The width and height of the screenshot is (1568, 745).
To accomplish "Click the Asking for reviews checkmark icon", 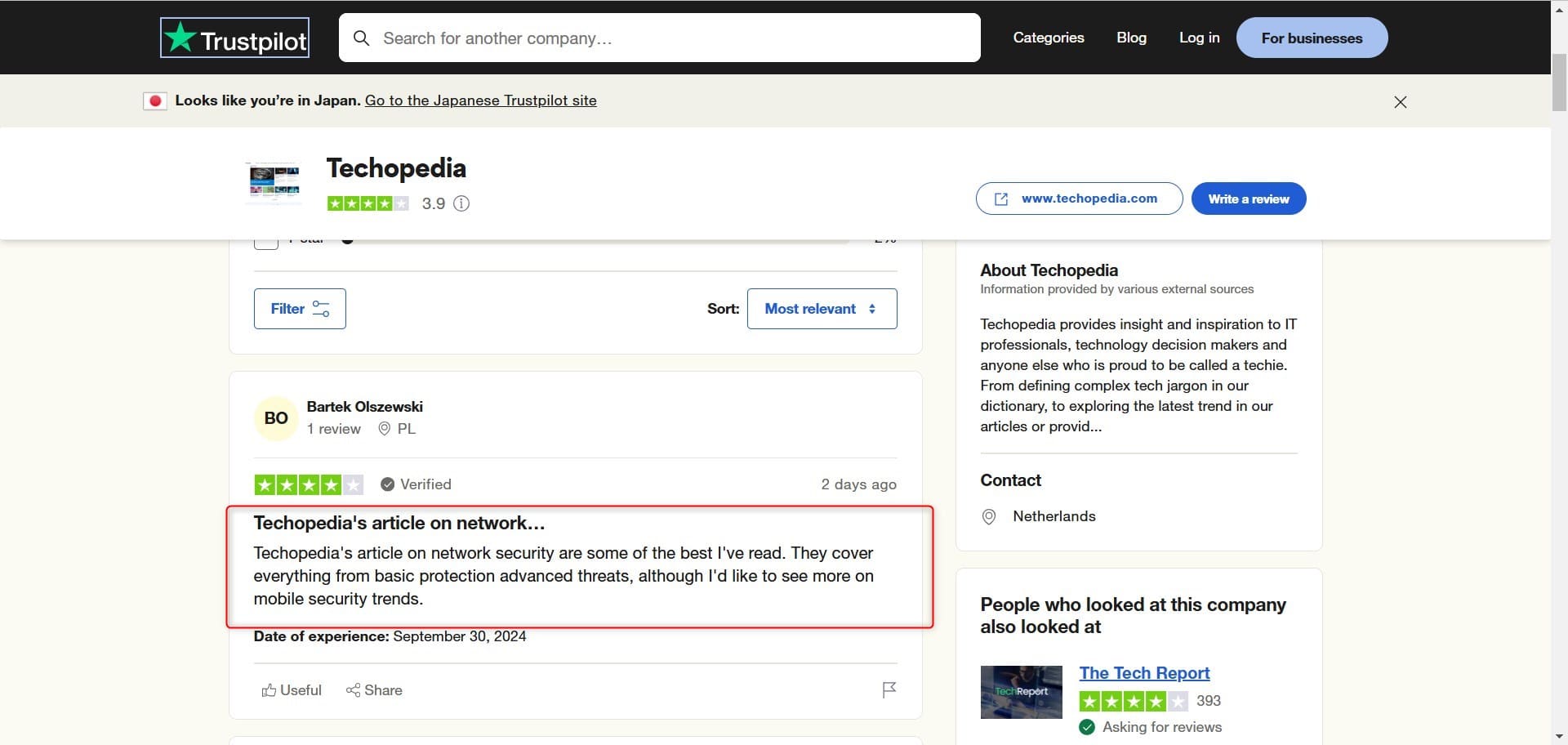I will 1087,727.
